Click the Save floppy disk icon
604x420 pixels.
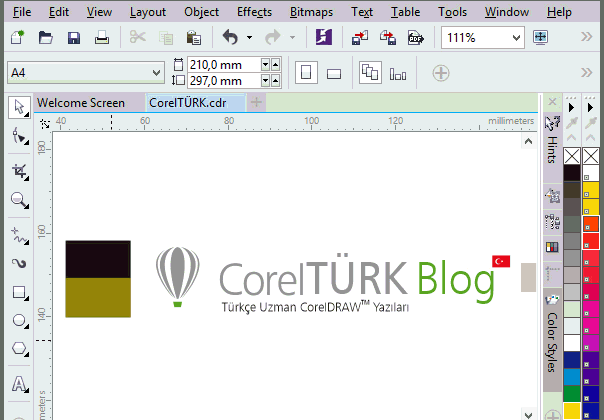pyautogui.click(x=74, y=38)
